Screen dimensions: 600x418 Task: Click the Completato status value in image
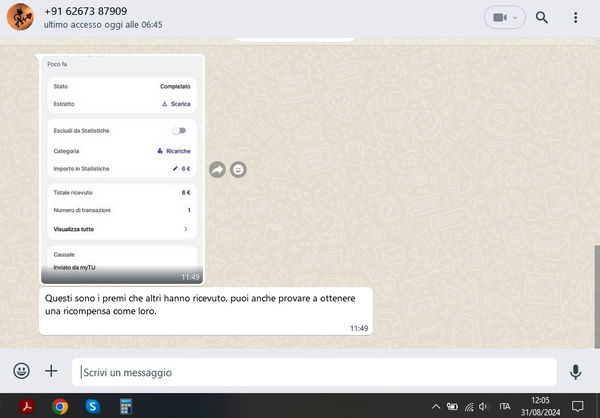175,87
